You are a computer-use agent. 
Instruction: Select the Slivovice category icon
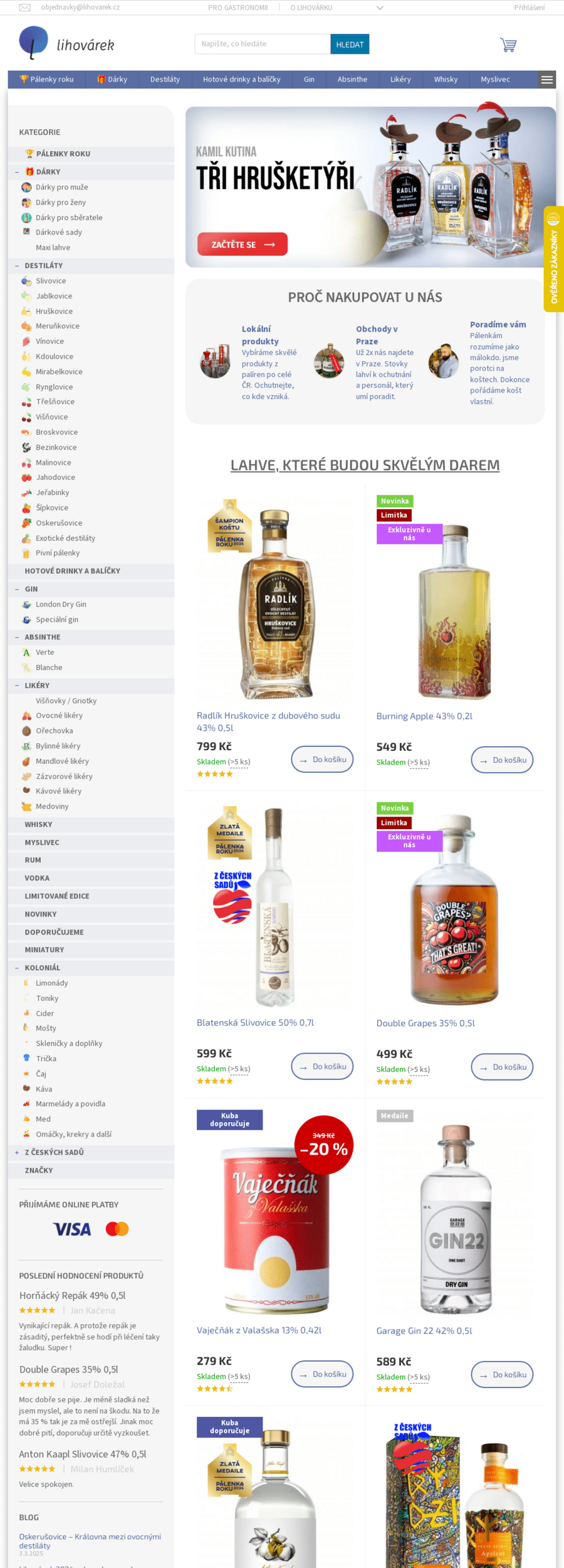pyautogui.click(x=26, y=281)
